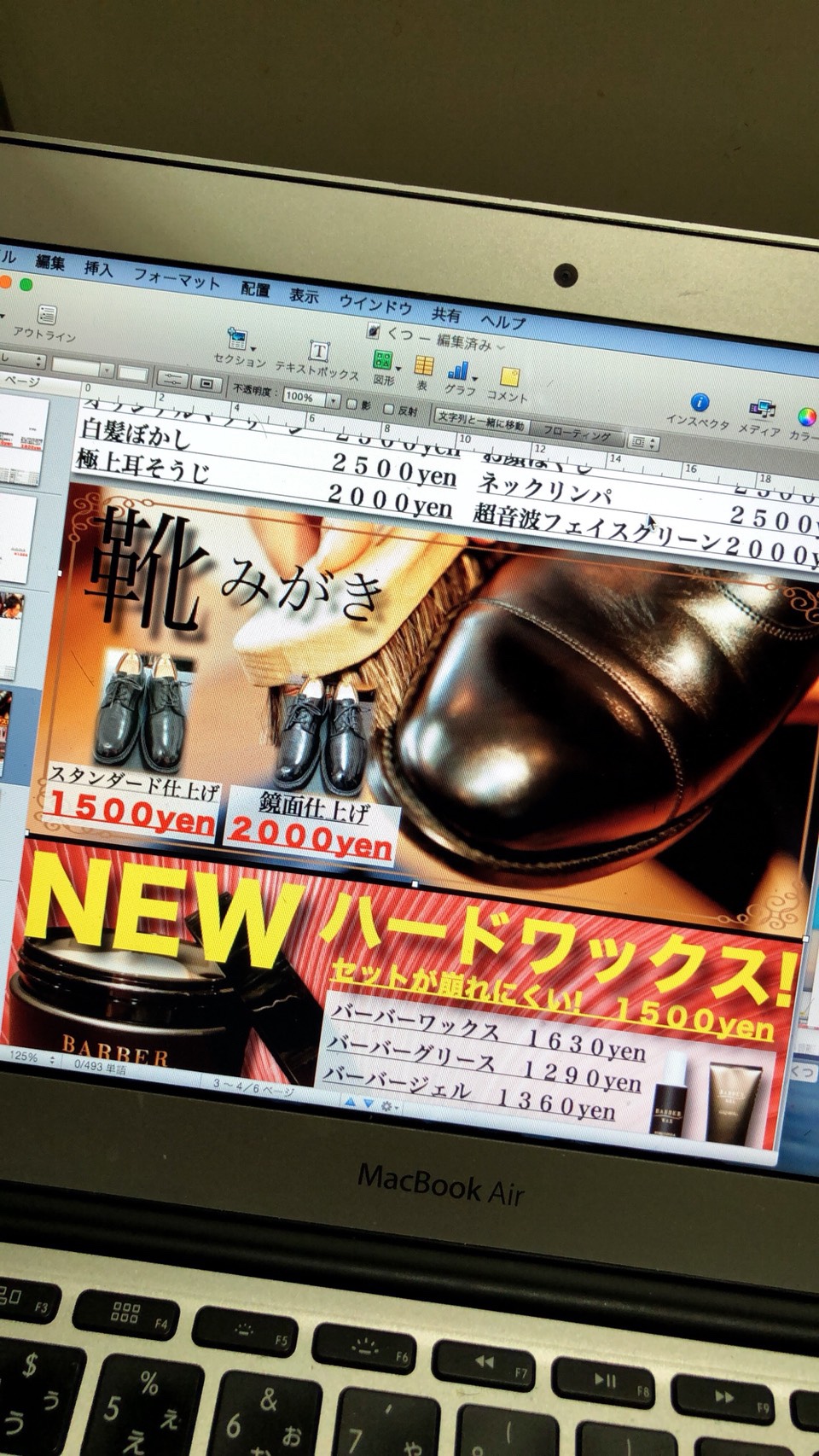Open the ヘルプ menu

pos(503,322)
